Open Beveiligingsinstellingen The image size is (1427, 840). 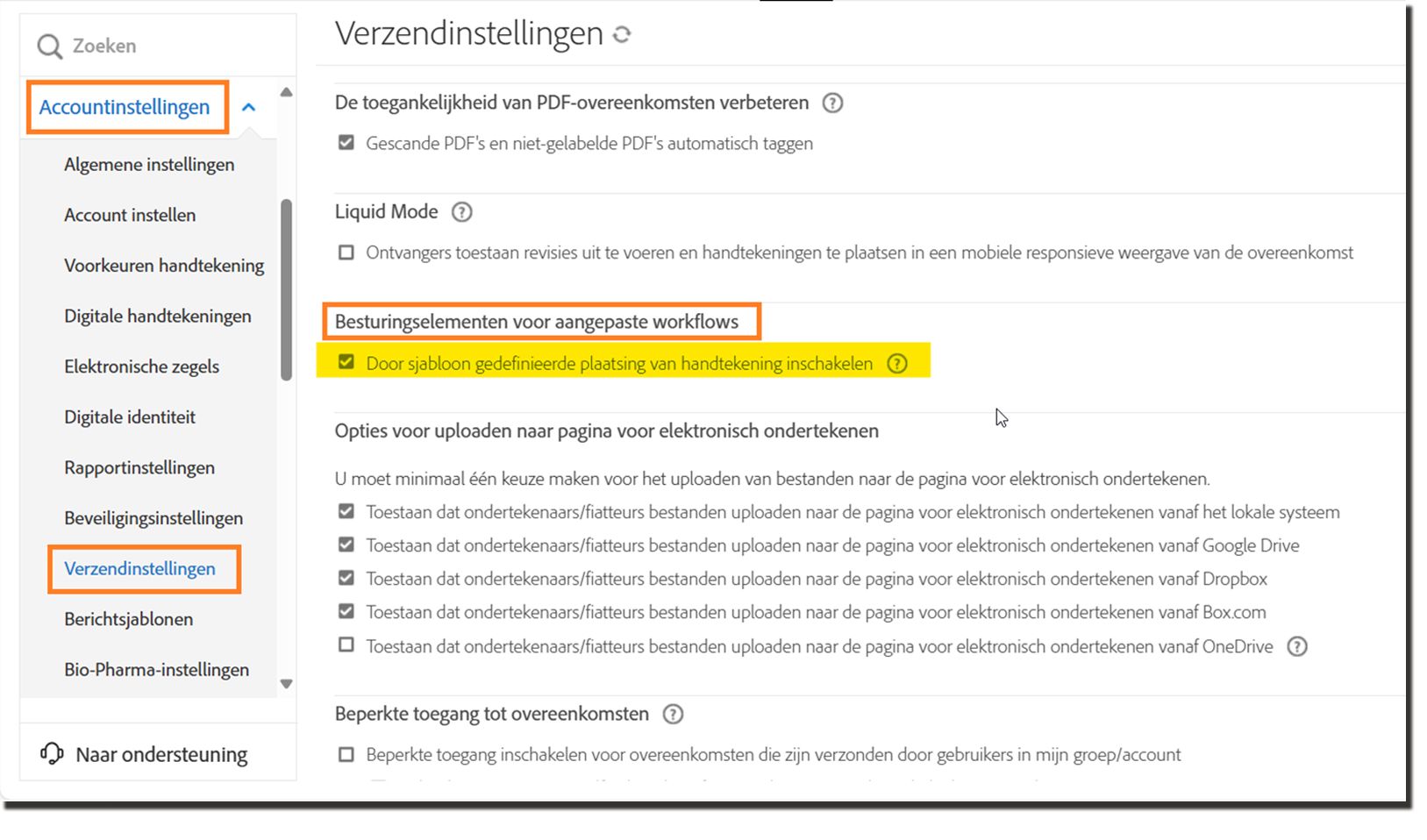pyautogui.click(x=153, y=518)
